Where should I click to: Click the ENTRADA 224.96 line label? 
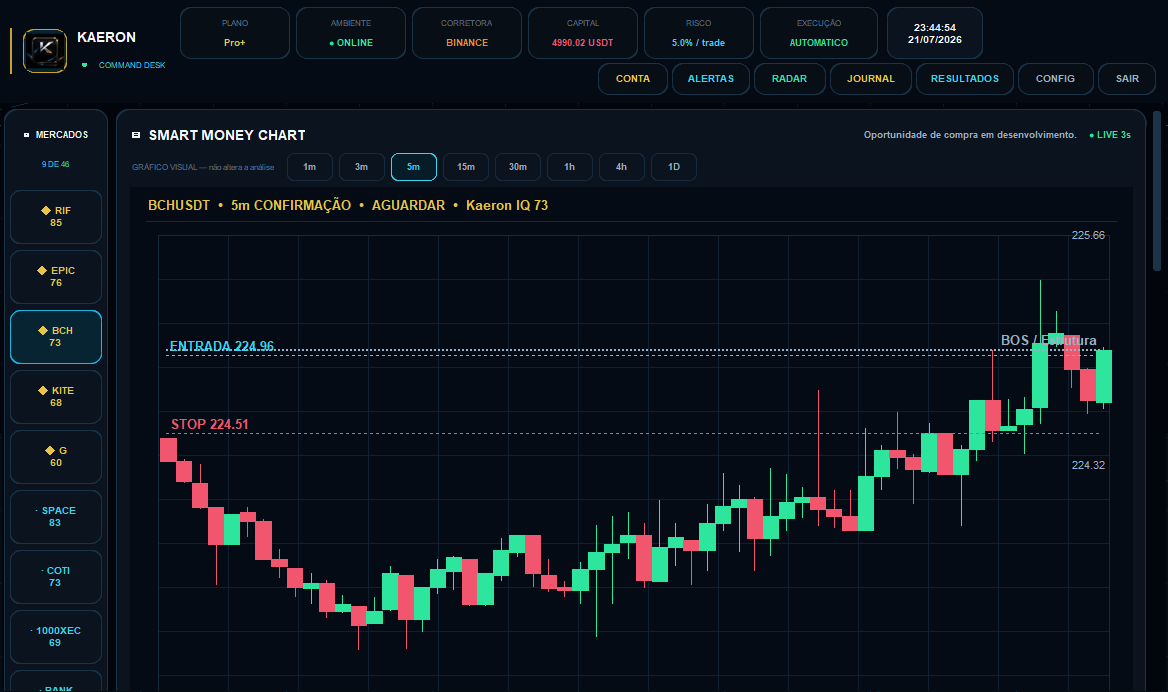(x=221, y=346)
